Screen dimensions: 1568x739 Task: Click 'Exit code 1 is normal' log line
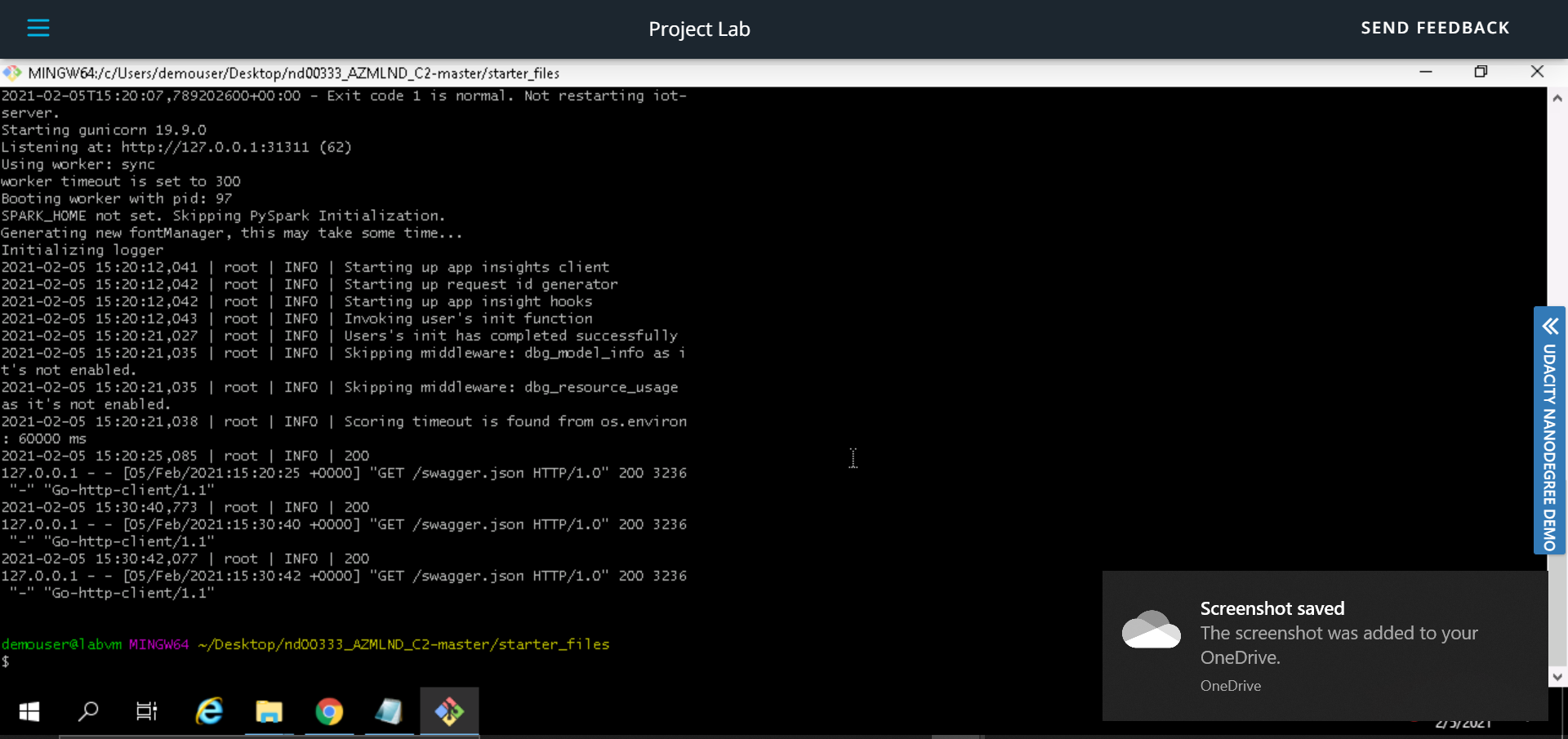tap(344, 104)
